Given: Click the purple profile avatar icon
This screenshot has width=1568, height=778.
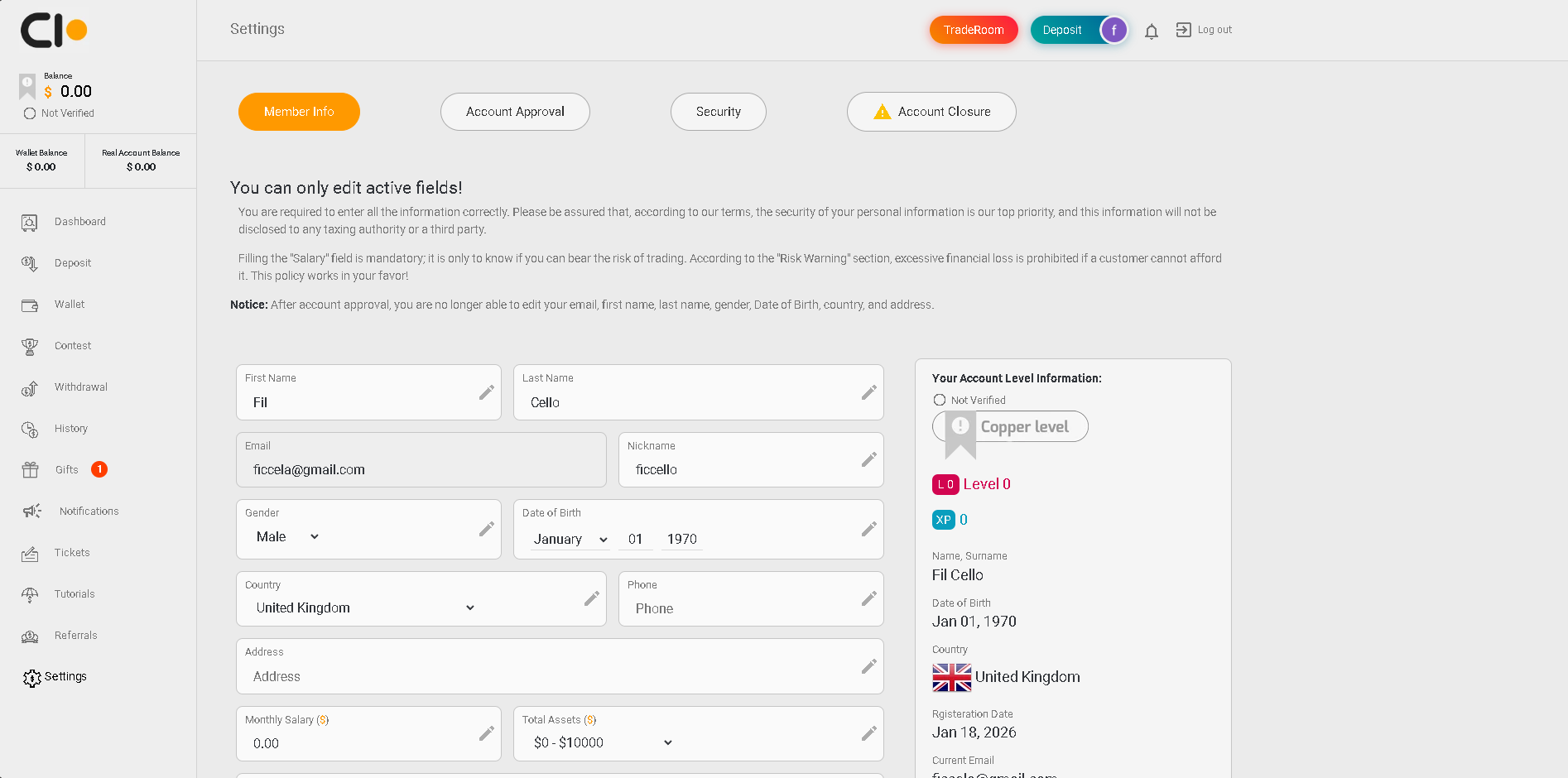Looking at the screenshot, I should pyautogui.click(x=1113, y=31).
